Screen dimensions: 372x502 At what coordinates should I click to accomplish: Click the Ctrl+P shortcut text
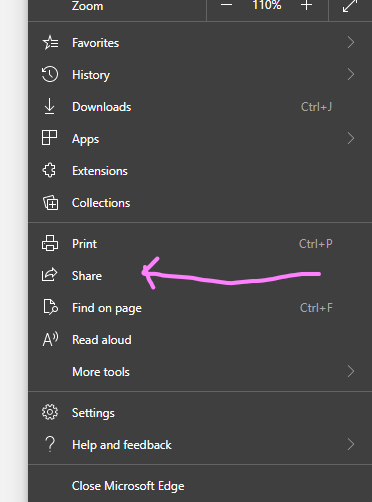pyautogui.click(x=316, y=244)
